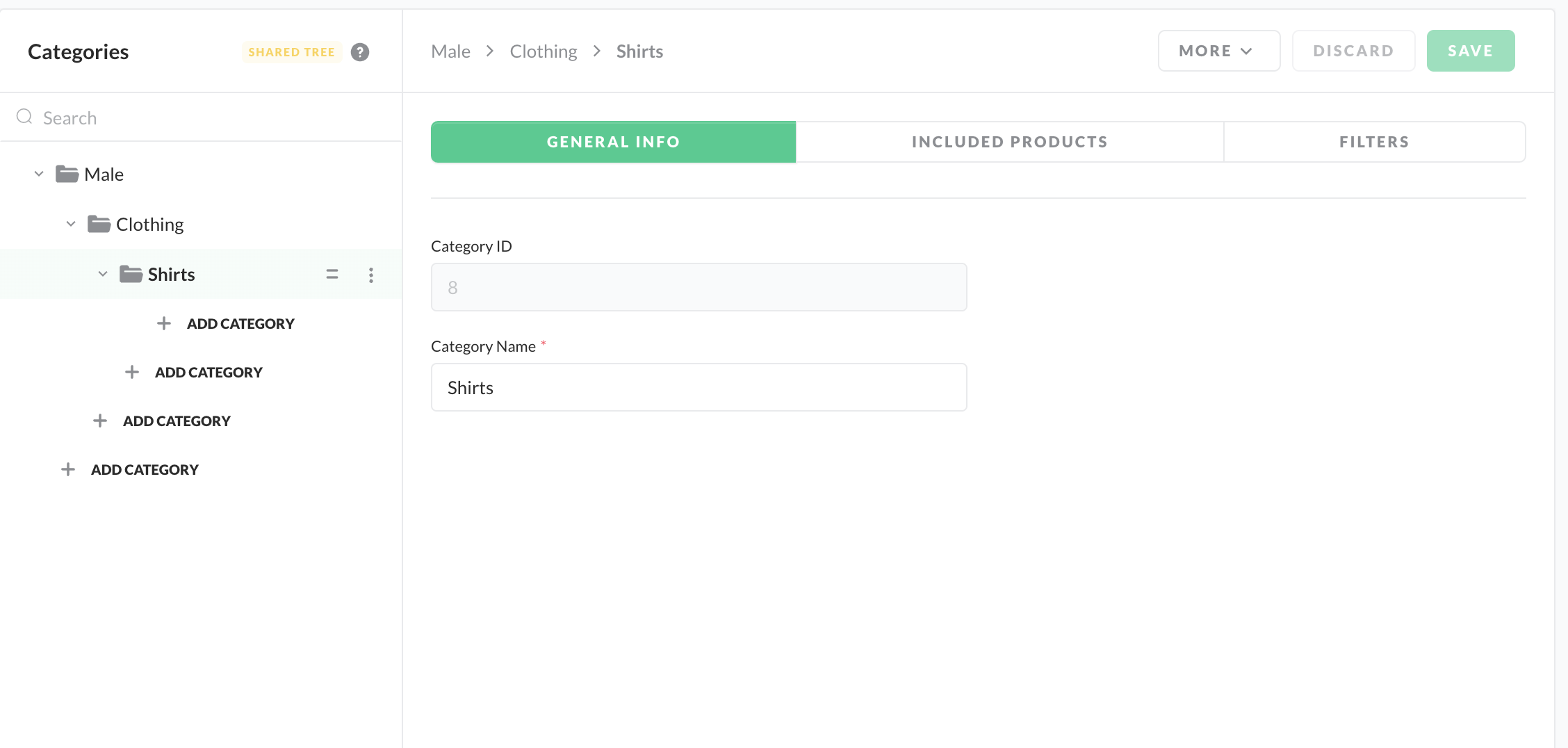Click plus icon to add category under Shirts
Screen dimensions: 1568x748
[164, 323]
